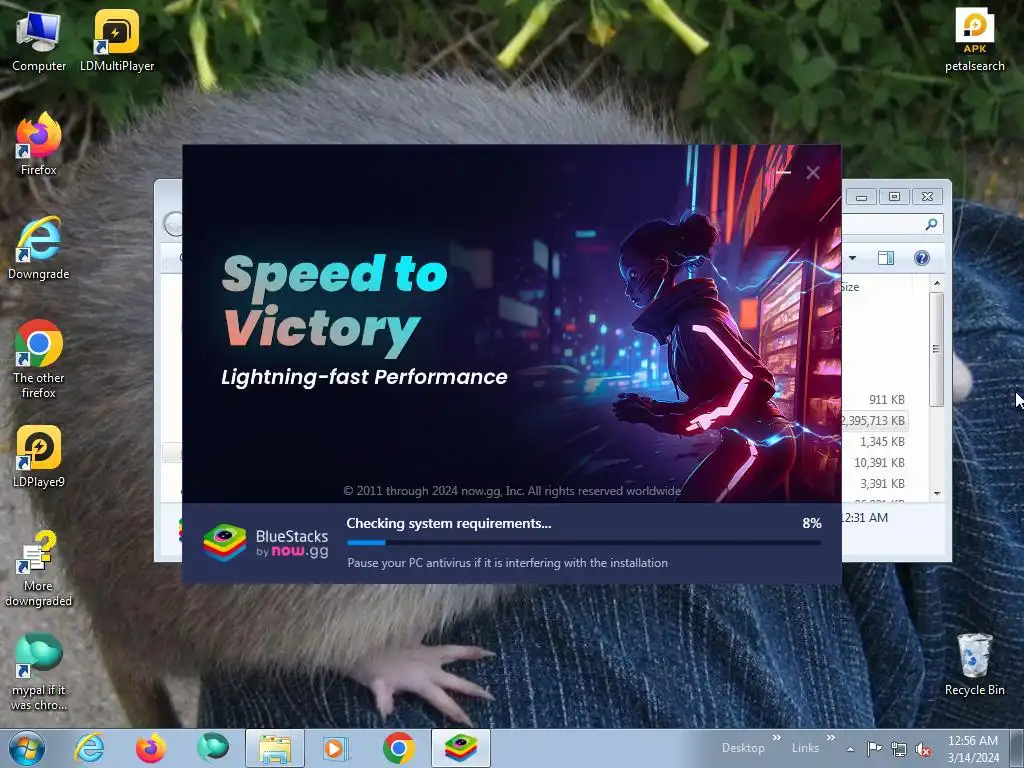Close the Explorer window behind installer
The height and width of the screenshot is (768, 1024).
click(927, 197)
